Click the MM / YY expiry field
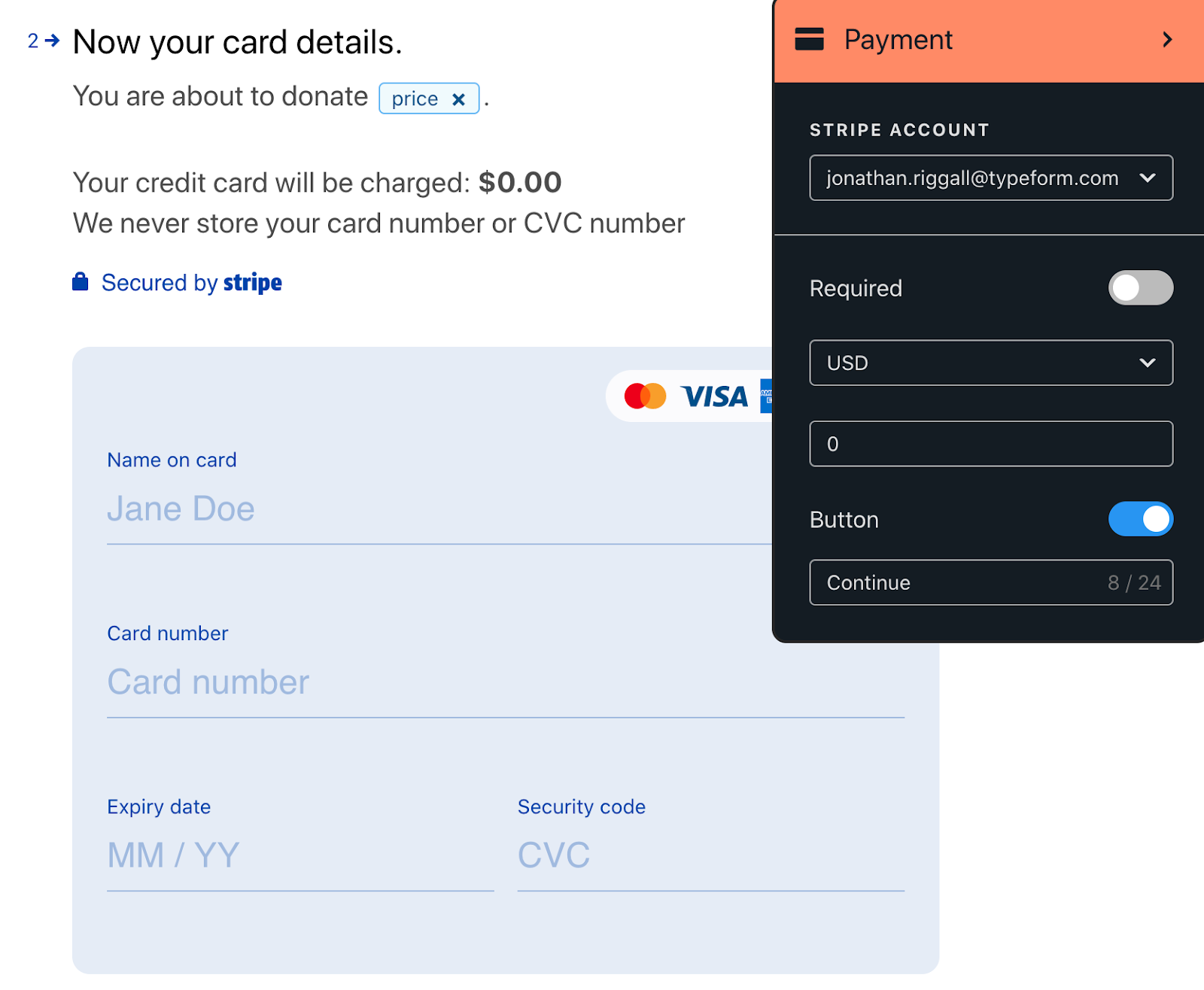This screenshot has height=990, width=1204. (300, 856)
